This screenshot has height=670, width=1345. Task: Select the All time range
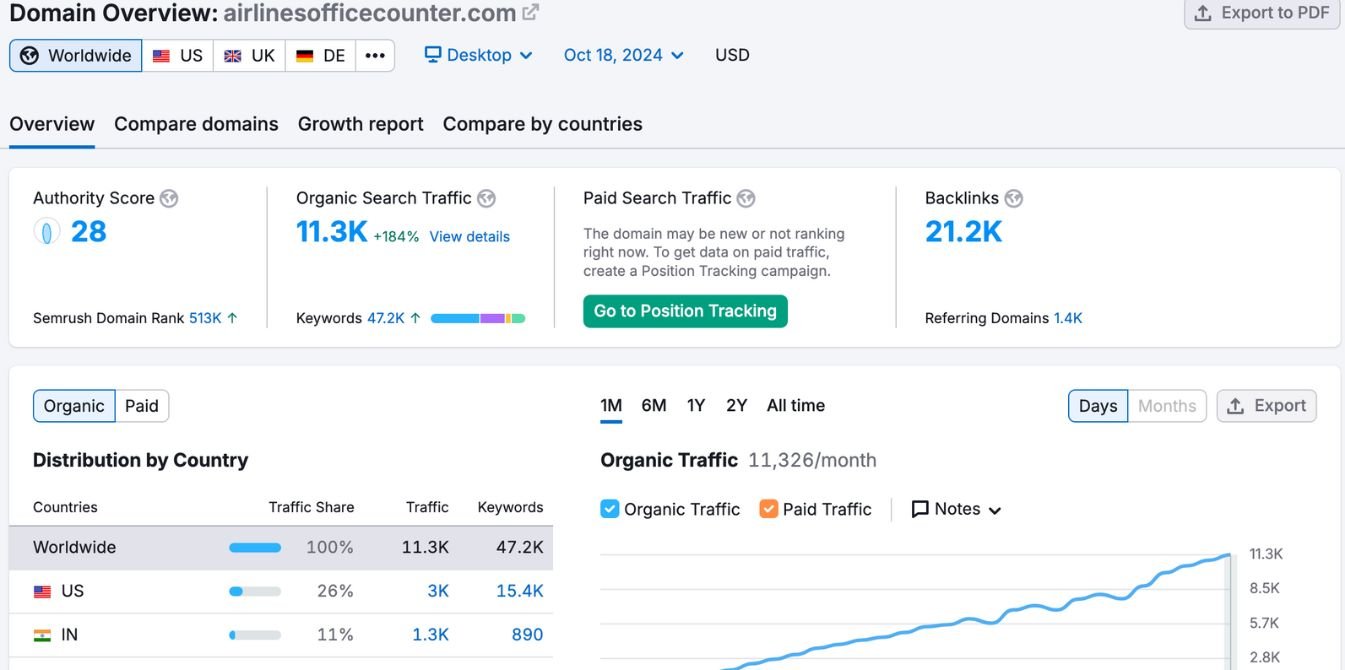[796, 405]
